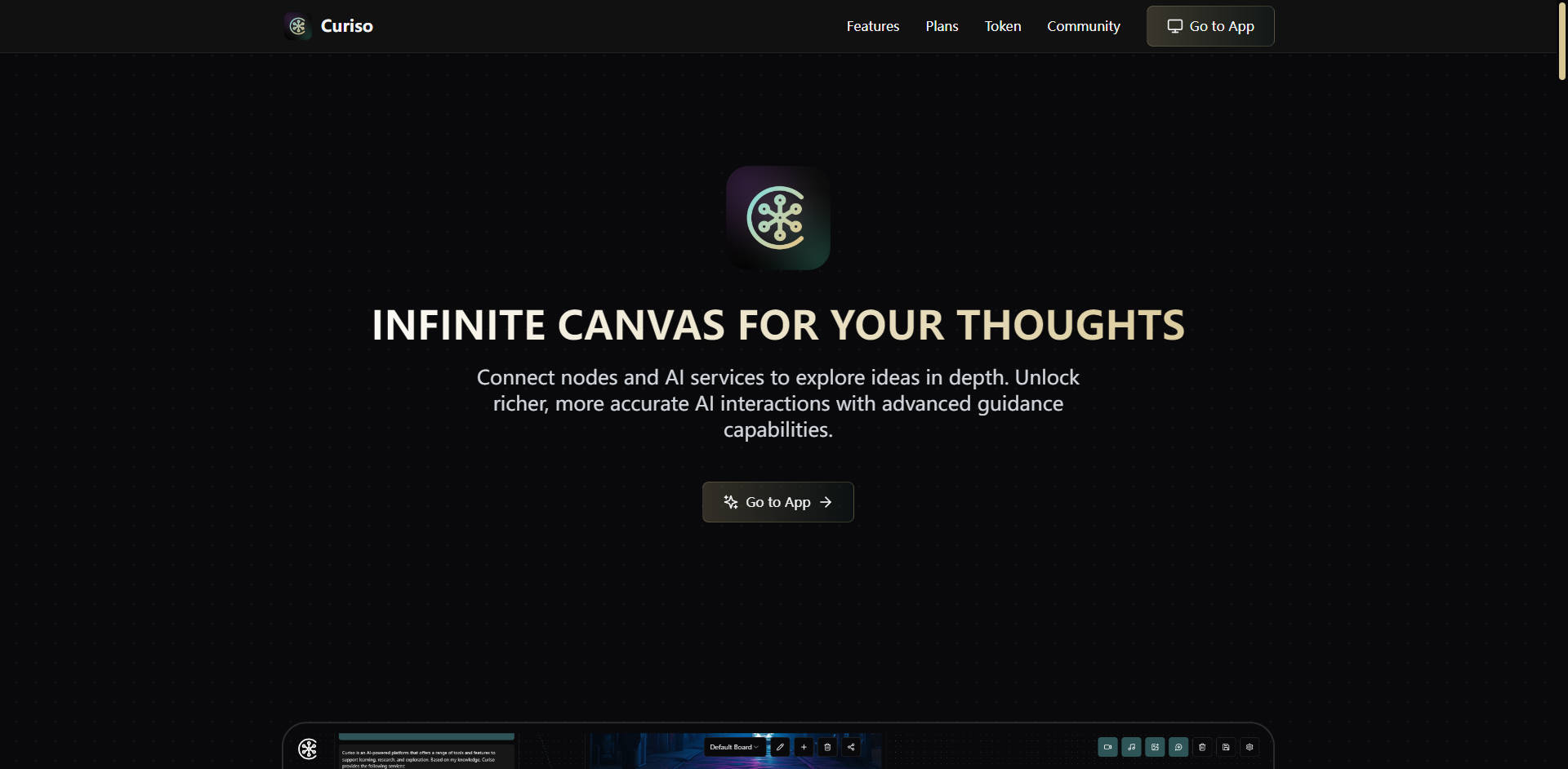Click the Curiso logo in the navbar

327,25
